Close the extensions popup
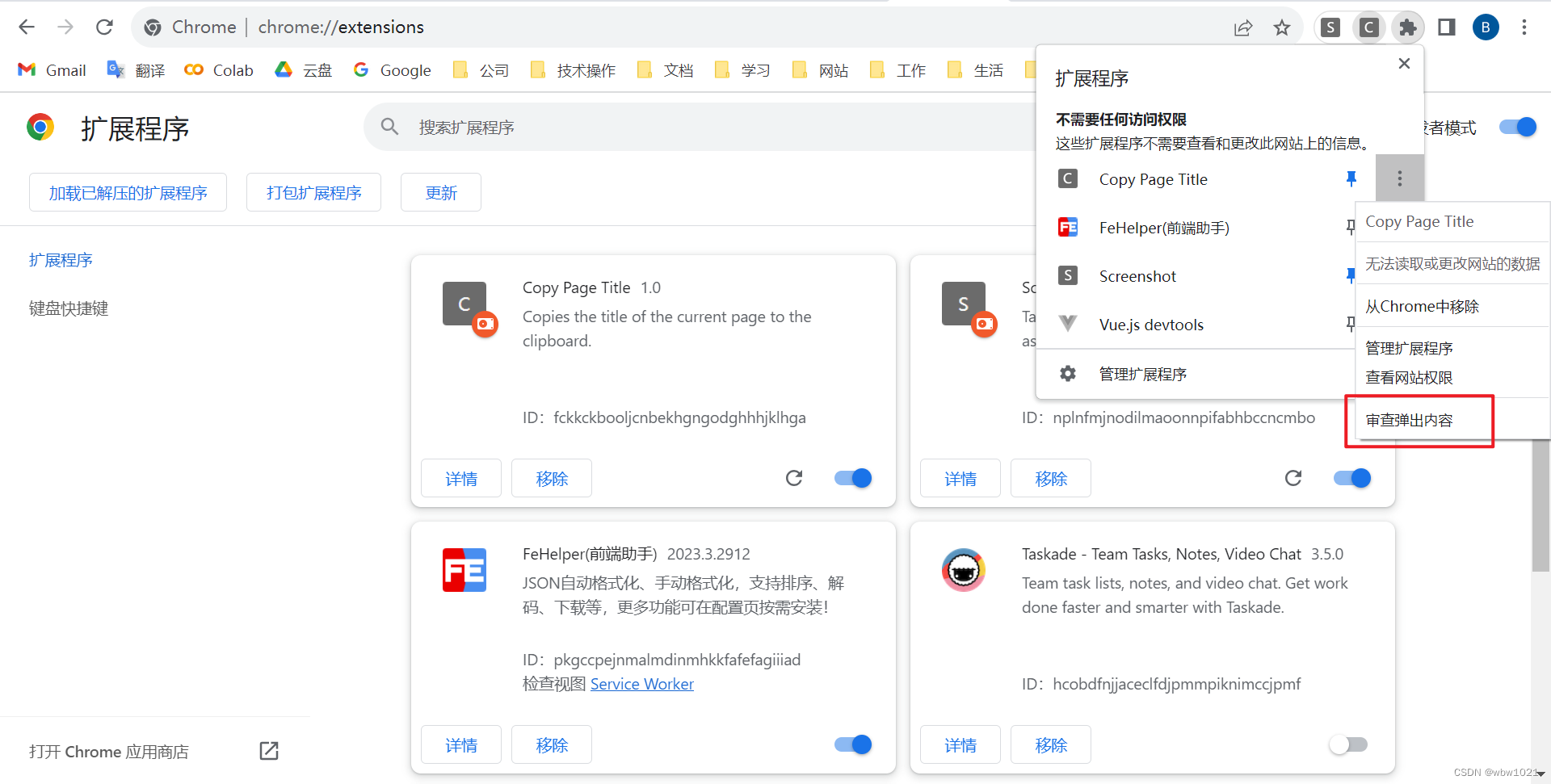This screenshot has width=1551, height=784. point(1404,63)
